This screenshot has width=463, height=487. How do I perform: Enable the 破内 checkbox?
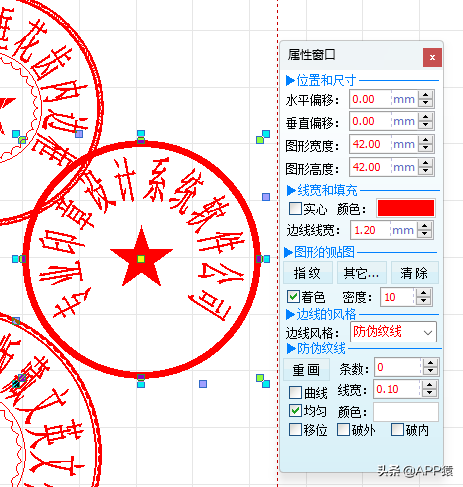397,430
